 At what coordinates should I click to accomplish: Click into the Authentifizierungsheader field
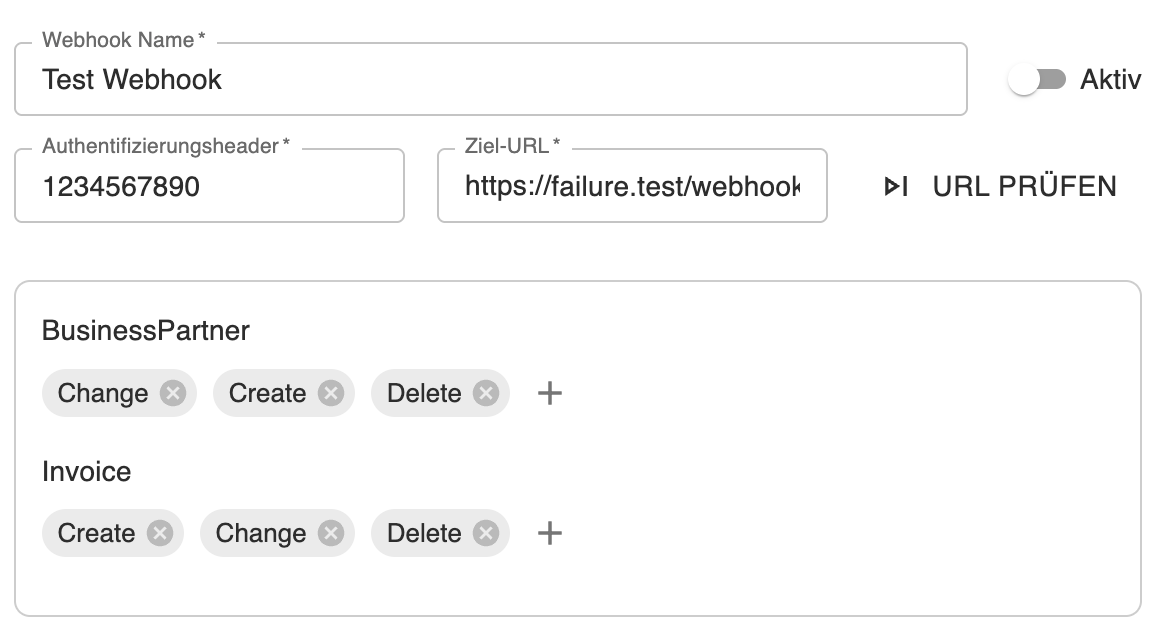pos(209,186)
